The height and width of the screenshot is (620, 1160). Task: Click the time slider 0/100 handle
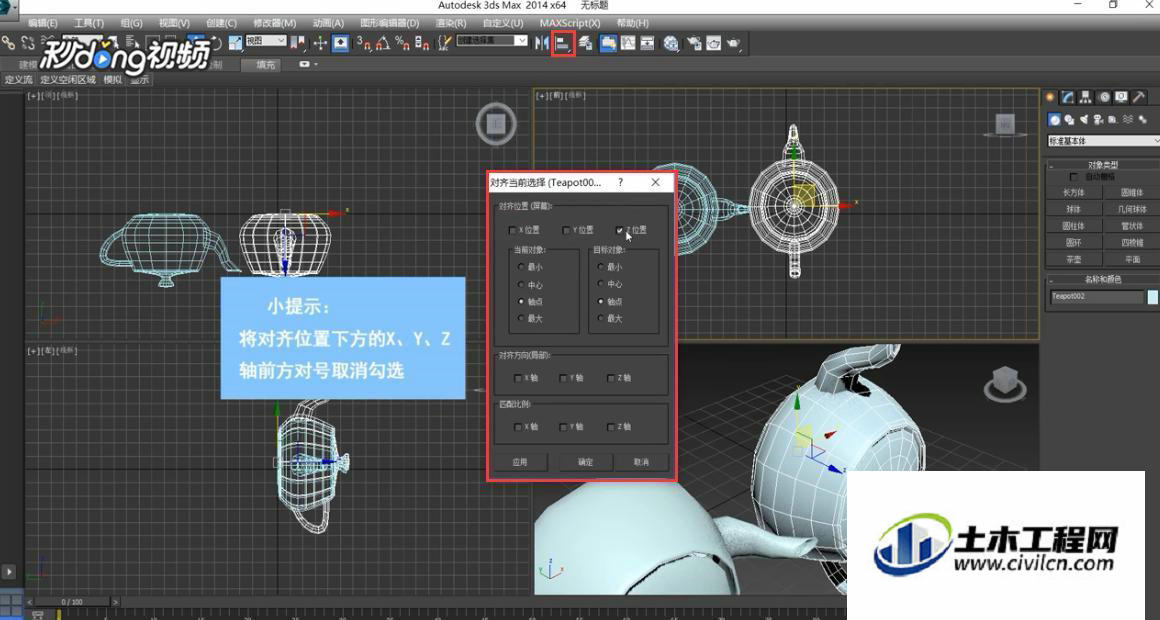coord(72,602)
